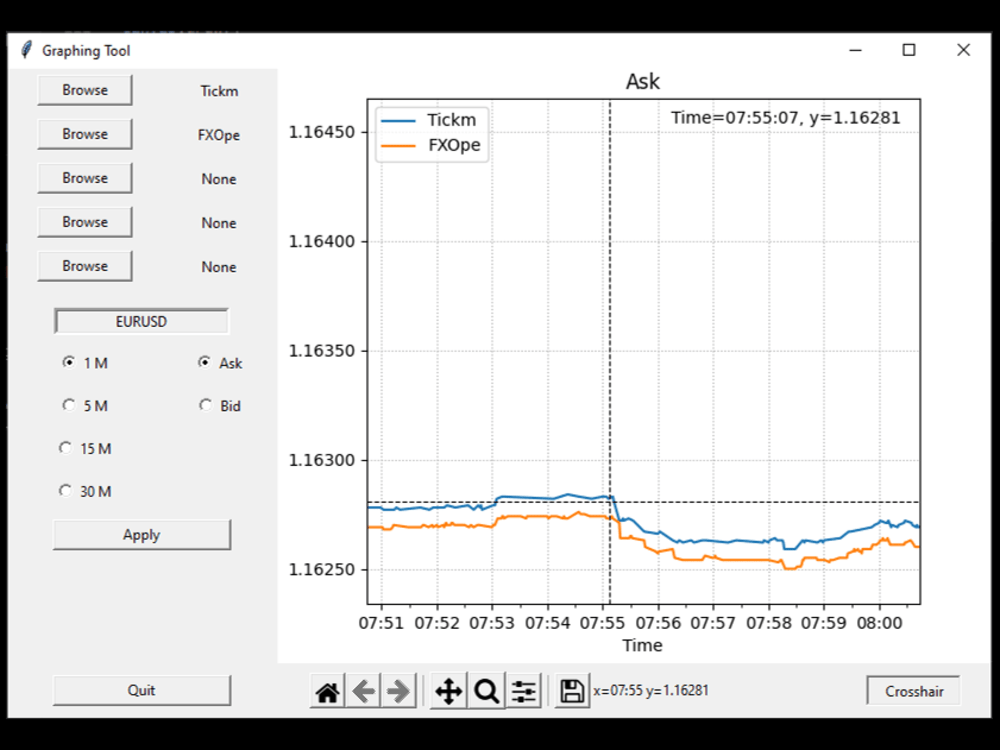The image size is (1000, 750).
Task: Click the back navigation arrow icon
Action: (x=363, y=690)
